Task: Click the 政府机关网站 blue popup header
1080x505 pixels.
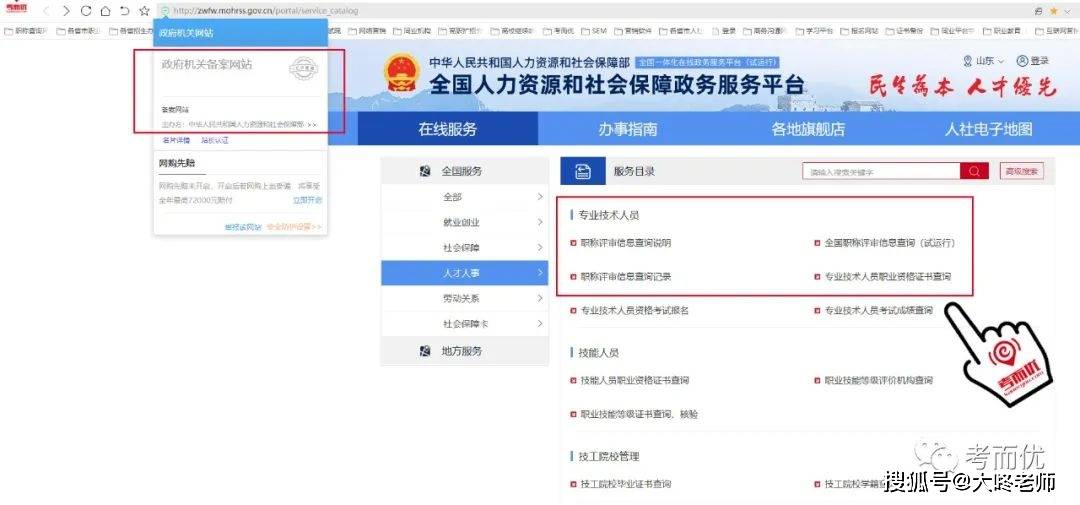Action: tap(240, 32)
